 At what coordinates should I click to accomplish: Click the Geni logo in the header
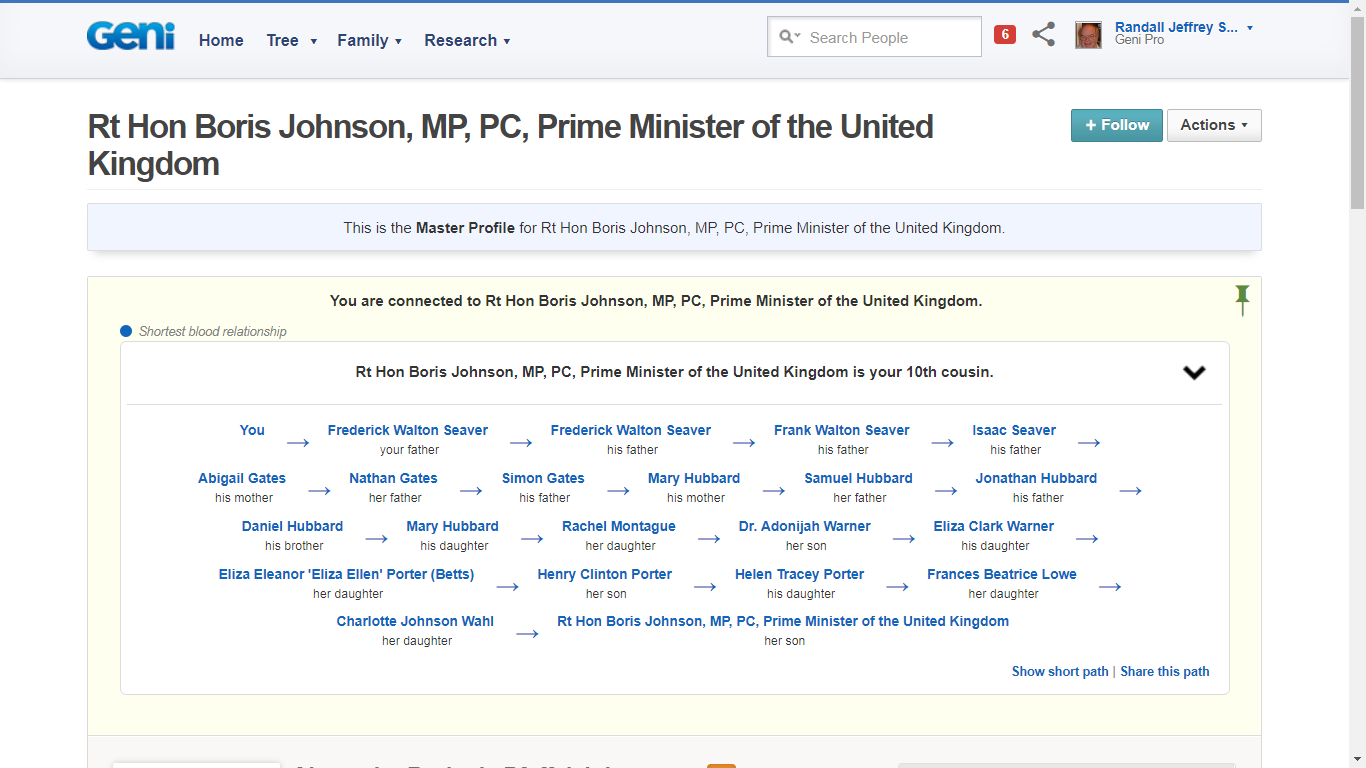tap(129, 36)
